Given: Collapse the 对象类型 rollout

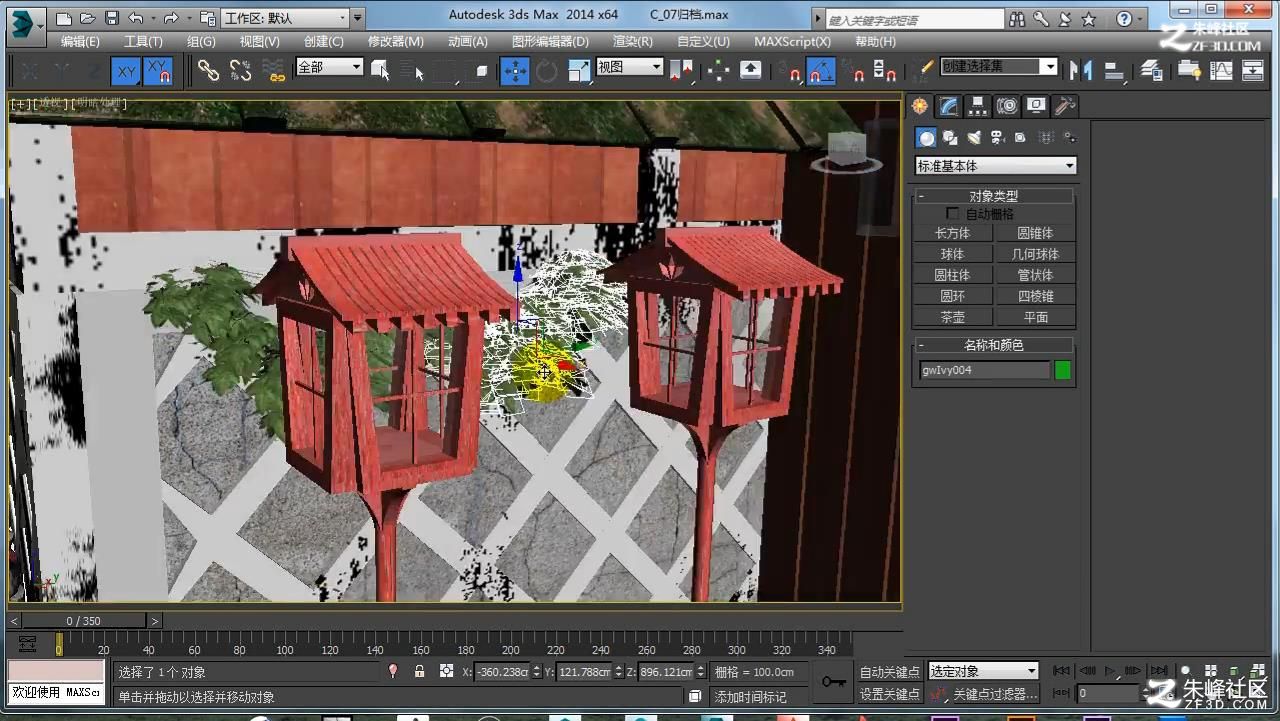Looking at the screenshot, I should coord(993,196).
